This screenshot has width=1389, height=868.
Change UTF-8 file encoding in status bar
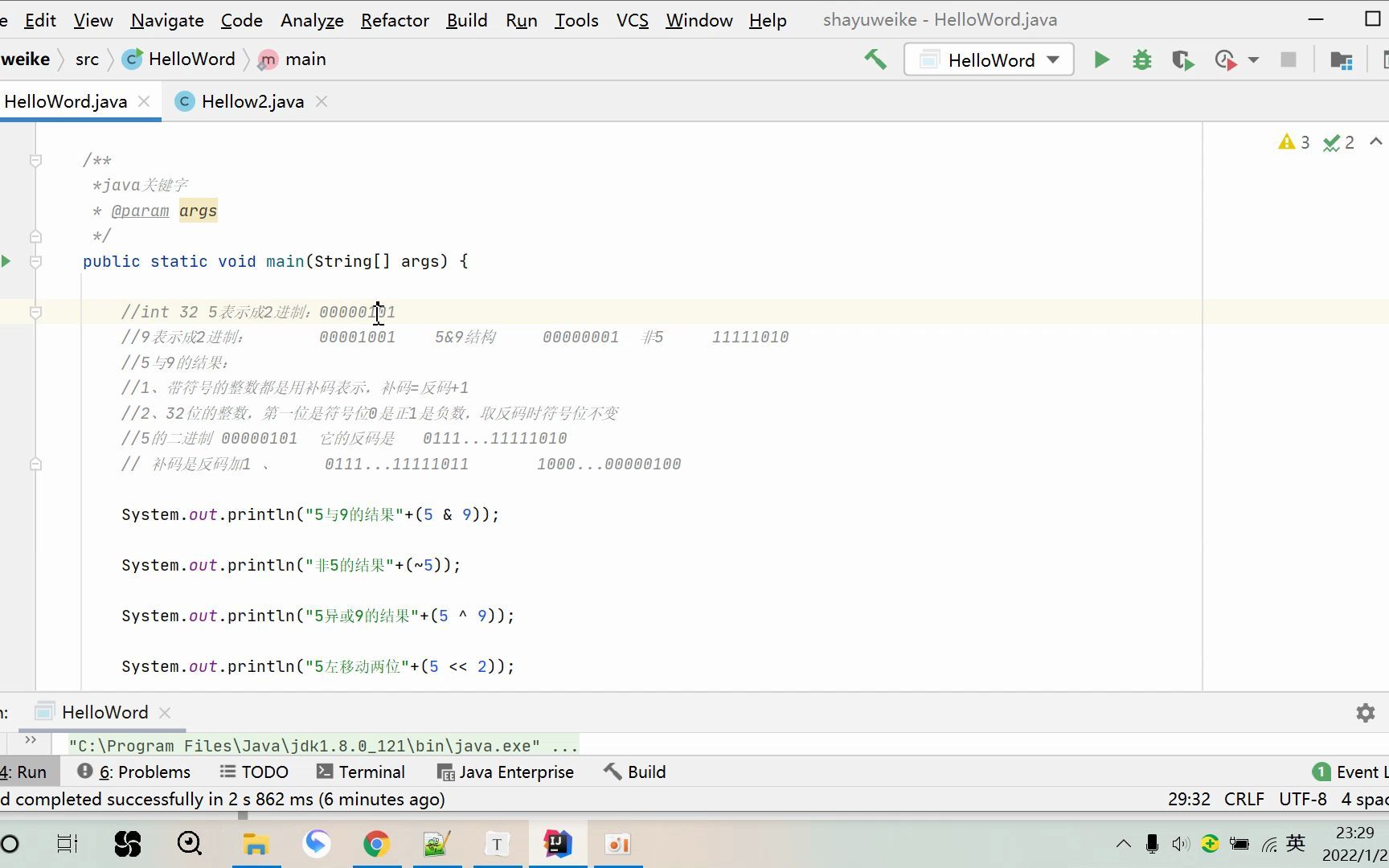tap(1302, 800)
